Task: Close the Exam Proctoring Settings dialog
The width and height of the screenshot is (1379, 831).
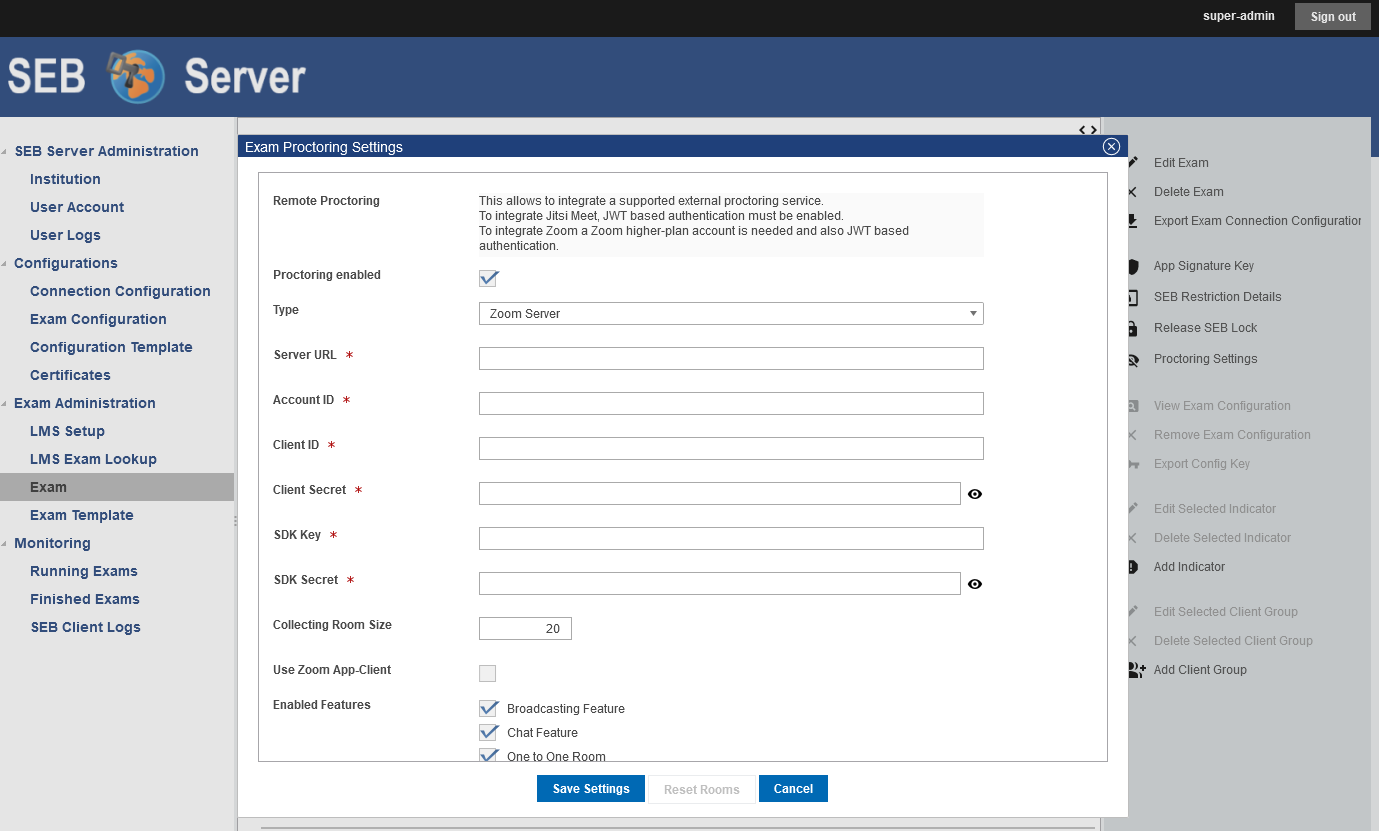Action: coord(1111,147)
